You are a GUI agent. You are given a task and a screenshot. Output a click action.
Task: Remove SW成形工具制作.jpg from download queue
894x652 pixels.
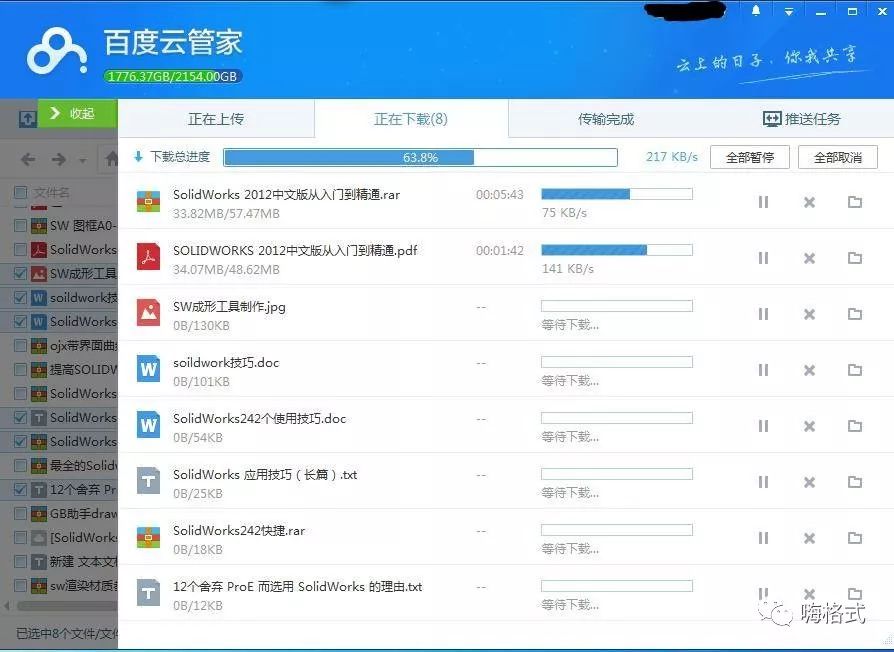pyautogui.click(x=809, y=313)
